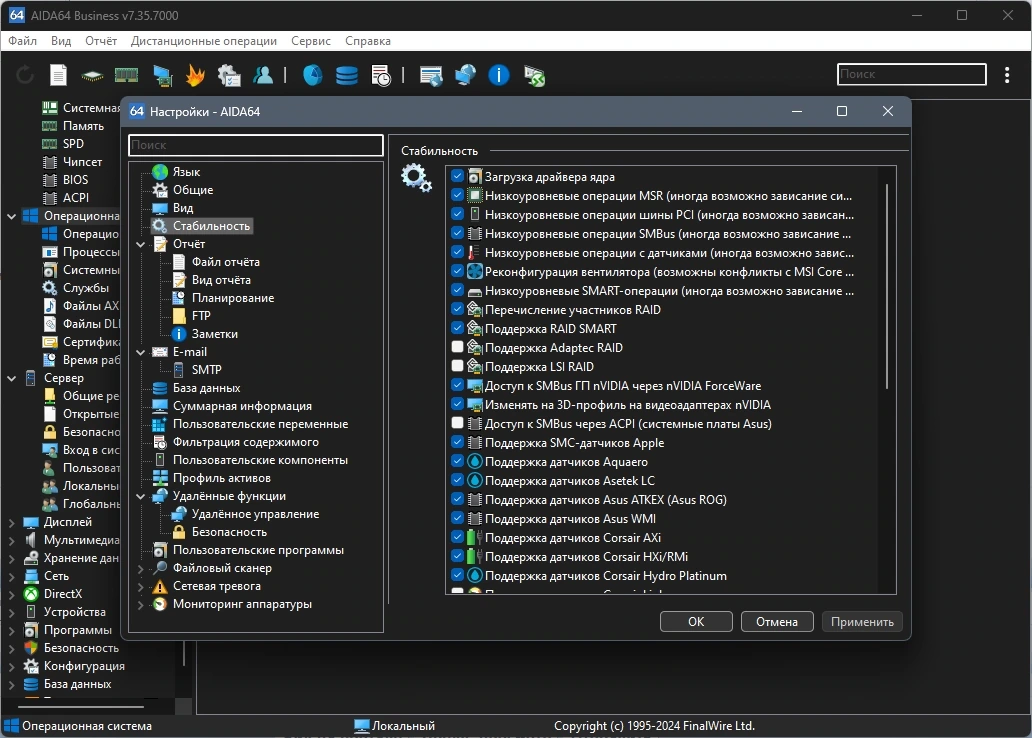Click the grayed refresh arrow toolbar icon
Image resolution: width=1032 pixels, height=738 pixels.
click(24, 75)
